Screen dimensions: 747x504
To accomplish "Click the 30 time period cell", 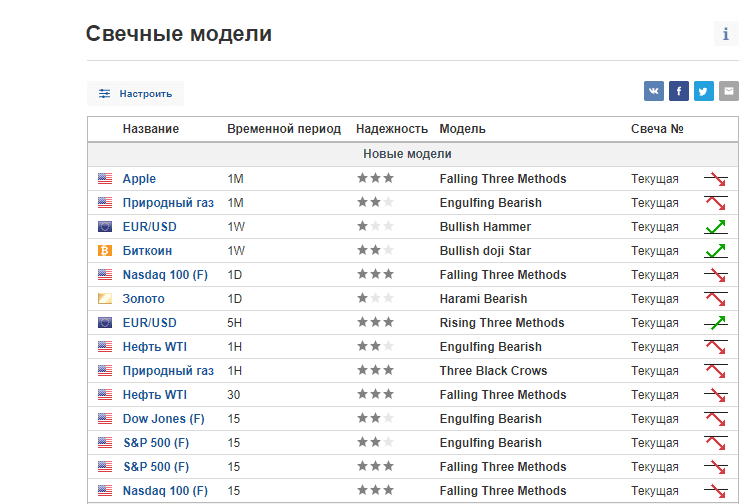I will point(233,394).
